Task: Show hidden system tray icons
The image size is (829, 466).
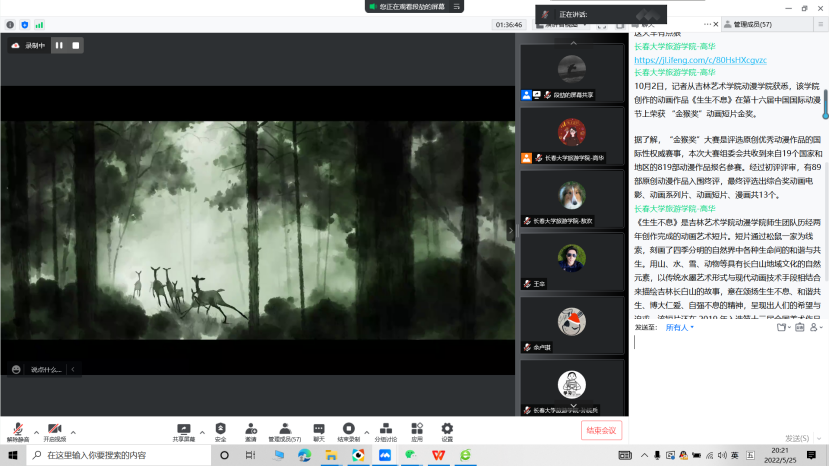Action: pyautogui.click(x=644, y=455)
